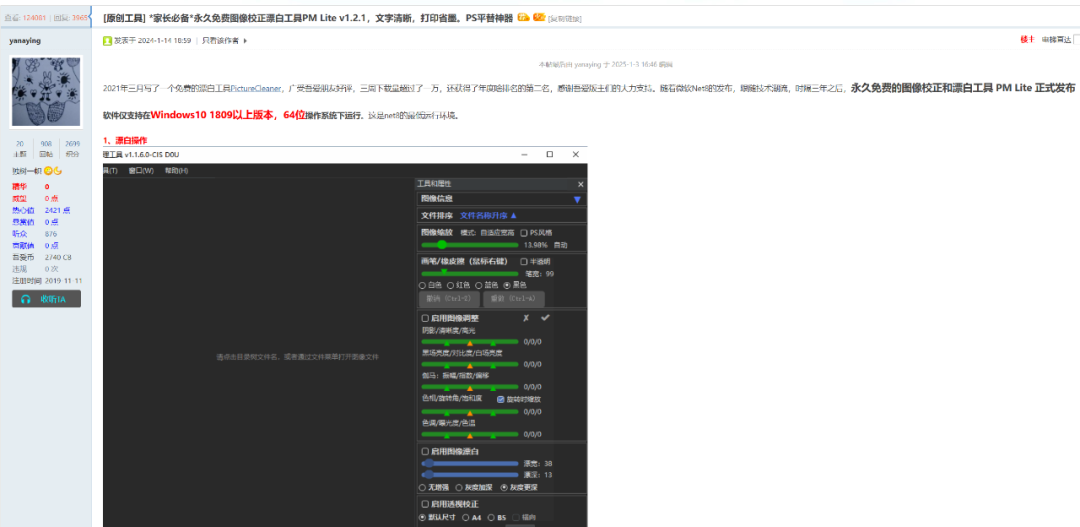
Task: Select the 黑色 brush color radio
Action: click(x=507, y=285)
